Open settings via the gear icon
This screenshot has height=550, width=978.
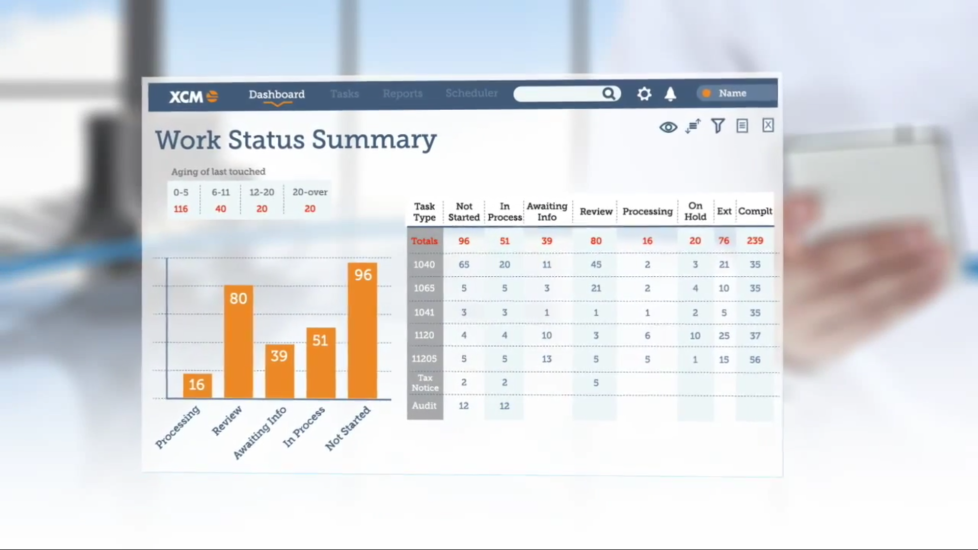tap(644, 94)
